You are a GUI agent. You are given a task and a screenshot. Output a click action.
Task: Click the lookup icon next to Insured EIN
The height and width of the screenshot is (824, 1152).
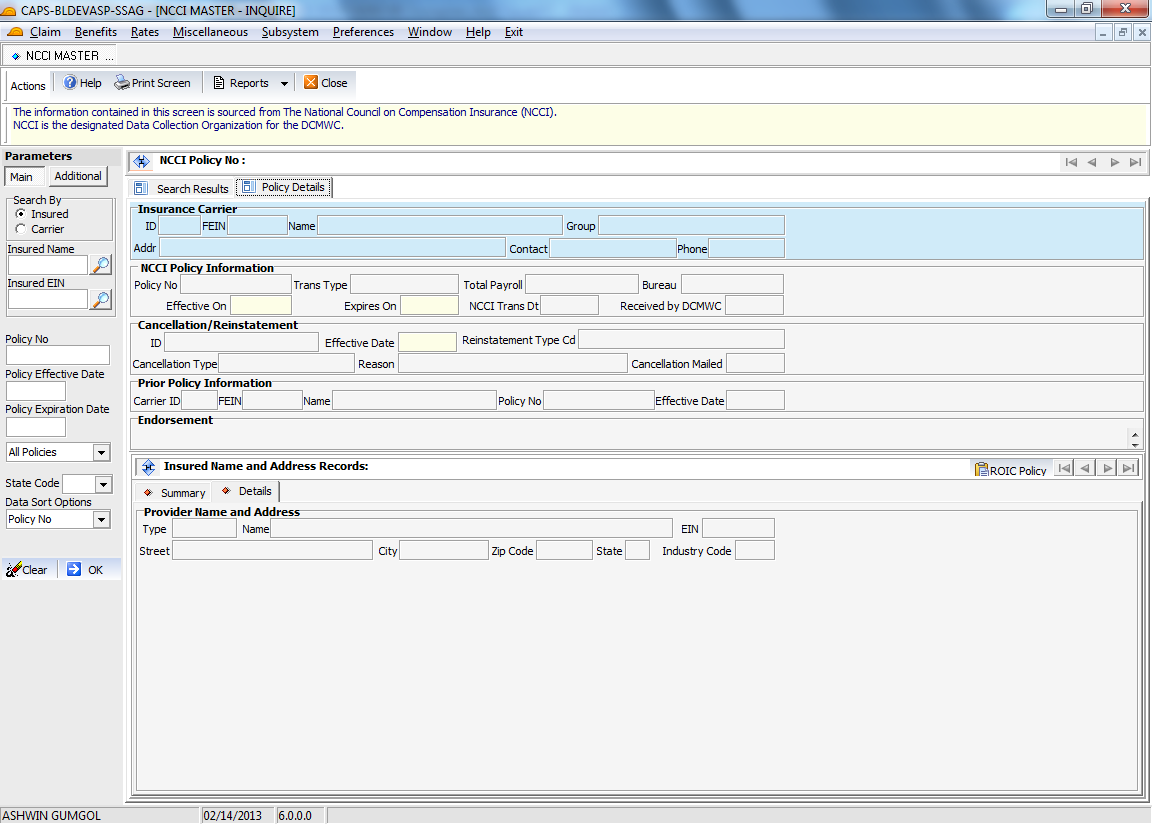(101, 299)
